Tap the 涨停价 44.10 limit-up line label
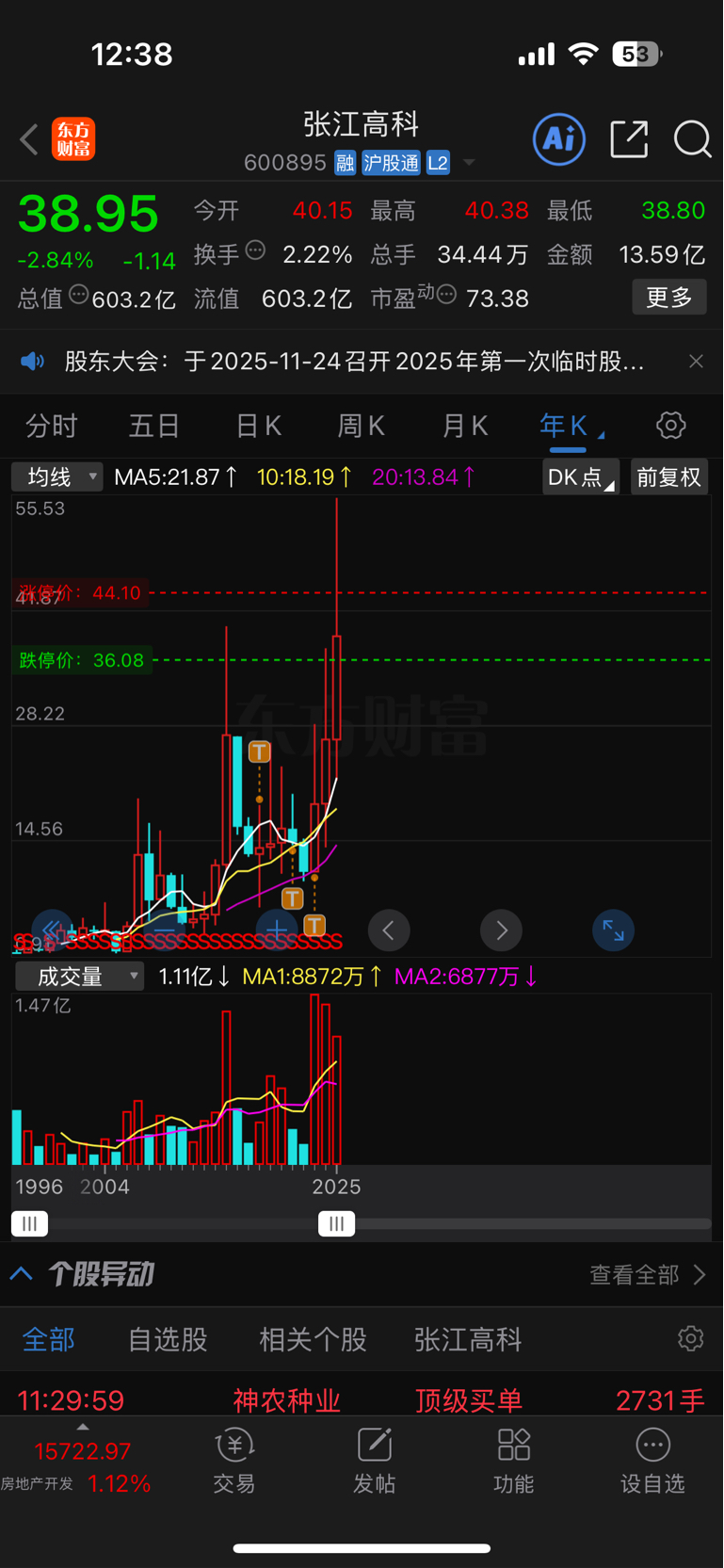This screenshot has width=724, height=1568. (80, 593)
